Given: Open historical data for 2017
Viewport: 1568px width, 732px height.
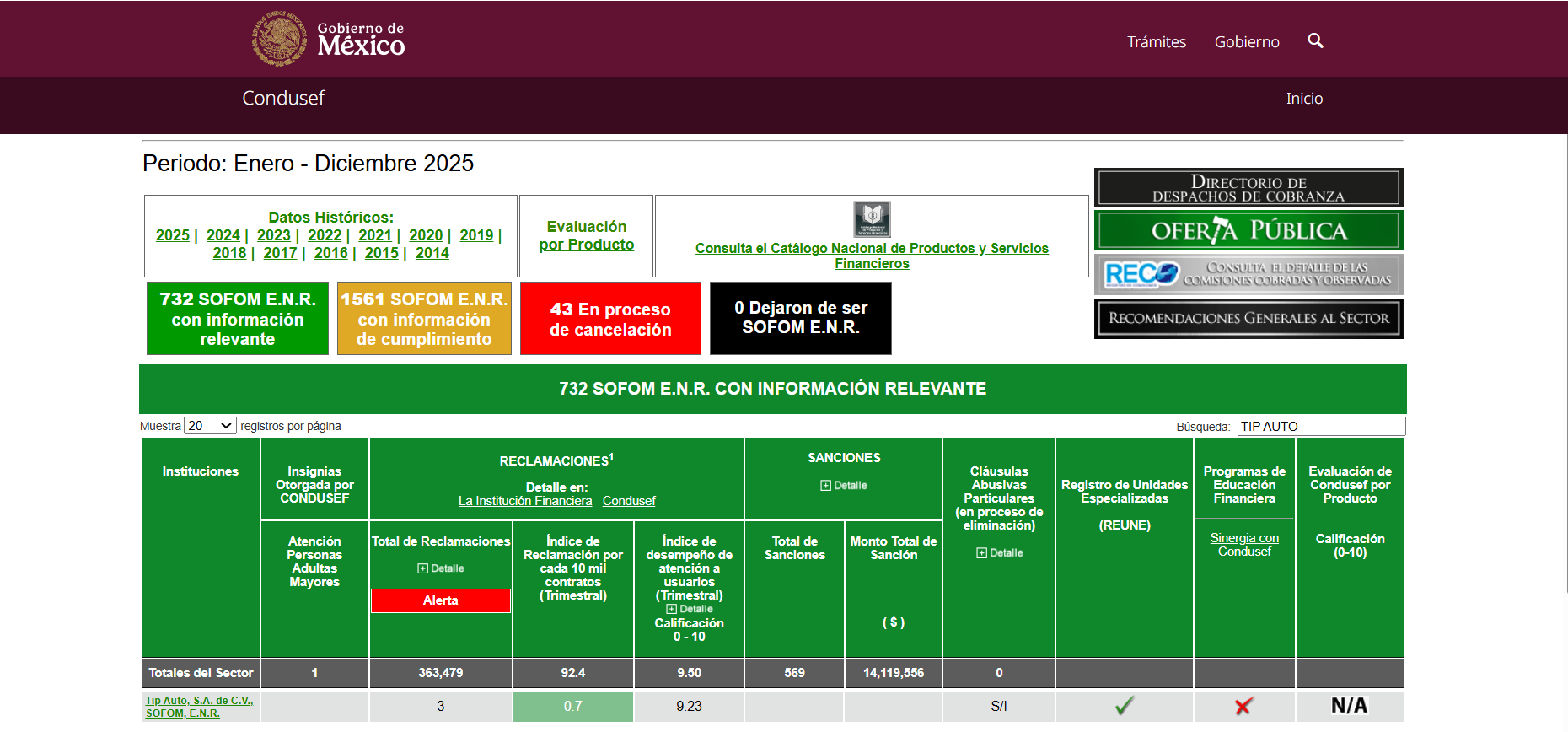Looking at the screenshot, I should point(280,253).
